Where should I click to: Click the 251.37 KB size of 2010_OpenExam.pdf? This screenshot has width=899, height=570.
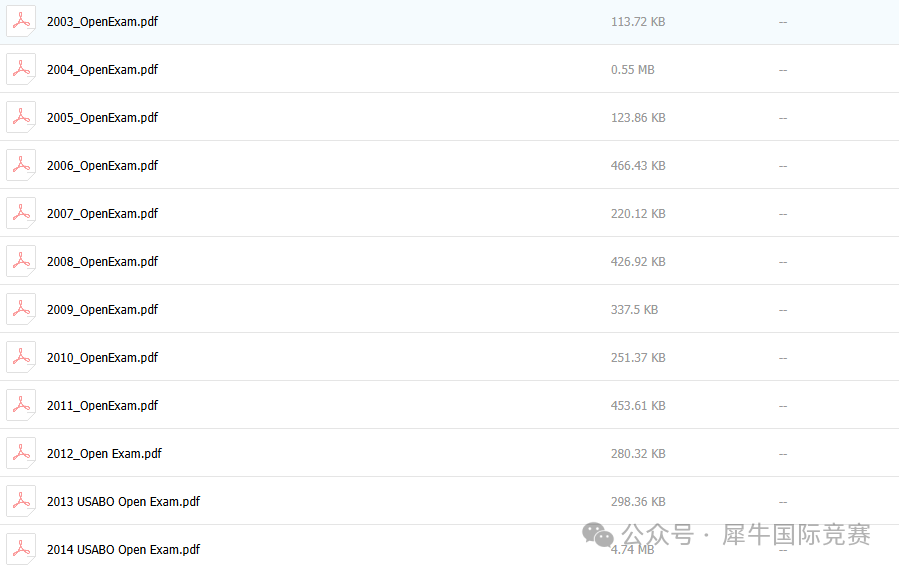point(638,358)
